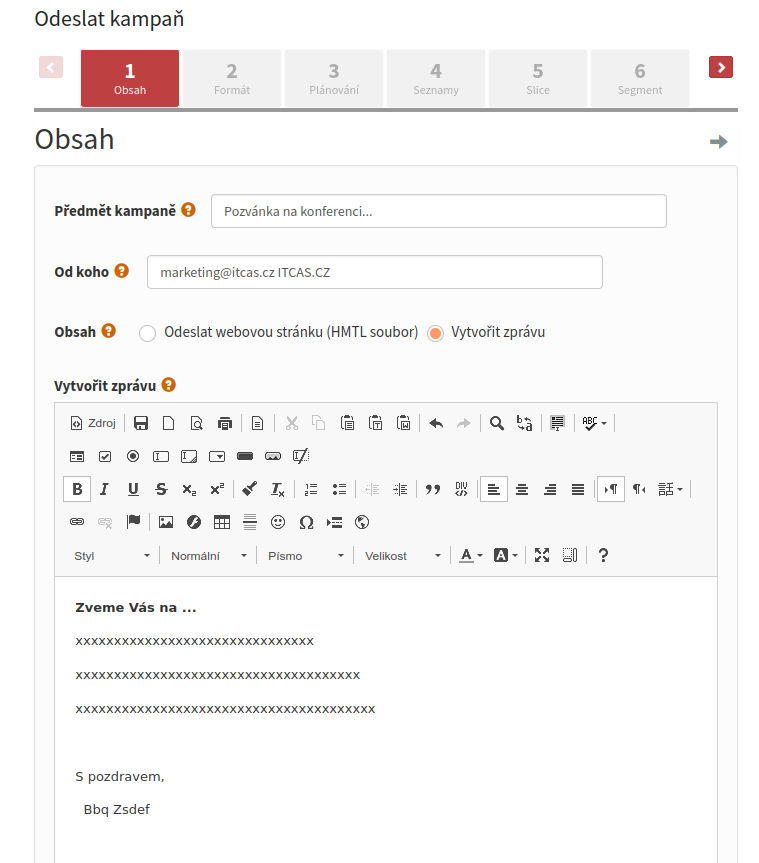Screen dimensions: 759x863
Task: Insert a special character with the Omega icon
Action: click(x=306, y=522)
